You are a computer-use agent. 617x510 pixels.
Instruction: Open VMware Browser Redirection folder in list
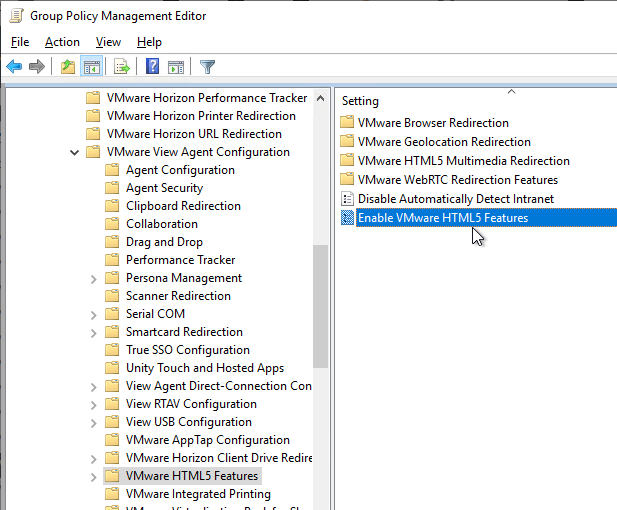433,122
